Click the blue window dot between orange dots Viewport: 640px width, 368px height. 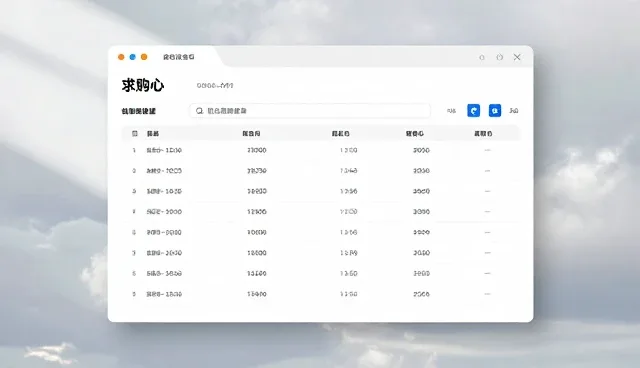click(x=133, y=57)
